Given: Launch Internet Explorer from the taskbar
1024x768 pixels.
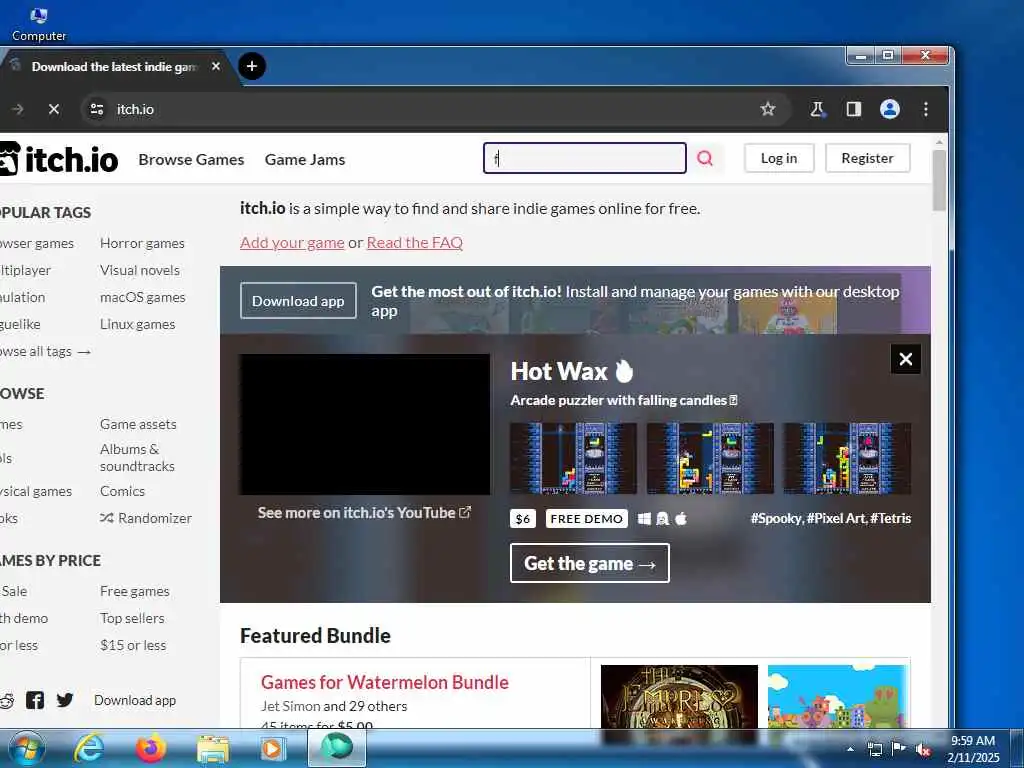Looking at the screenshot, I should (89, 748).
